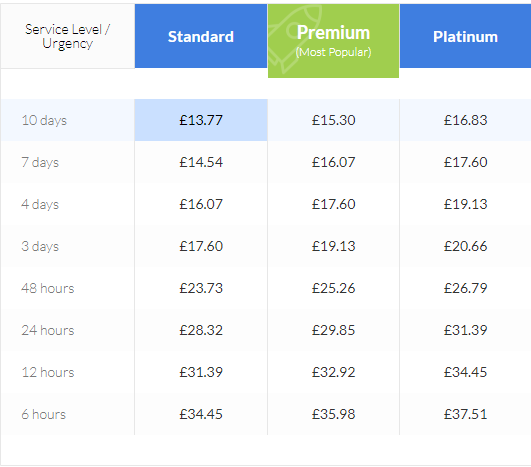Select £17.60 Platinum 7 days price
This screenshot has height=467, width=531.
pyautogui.click(x=465, y=162)
